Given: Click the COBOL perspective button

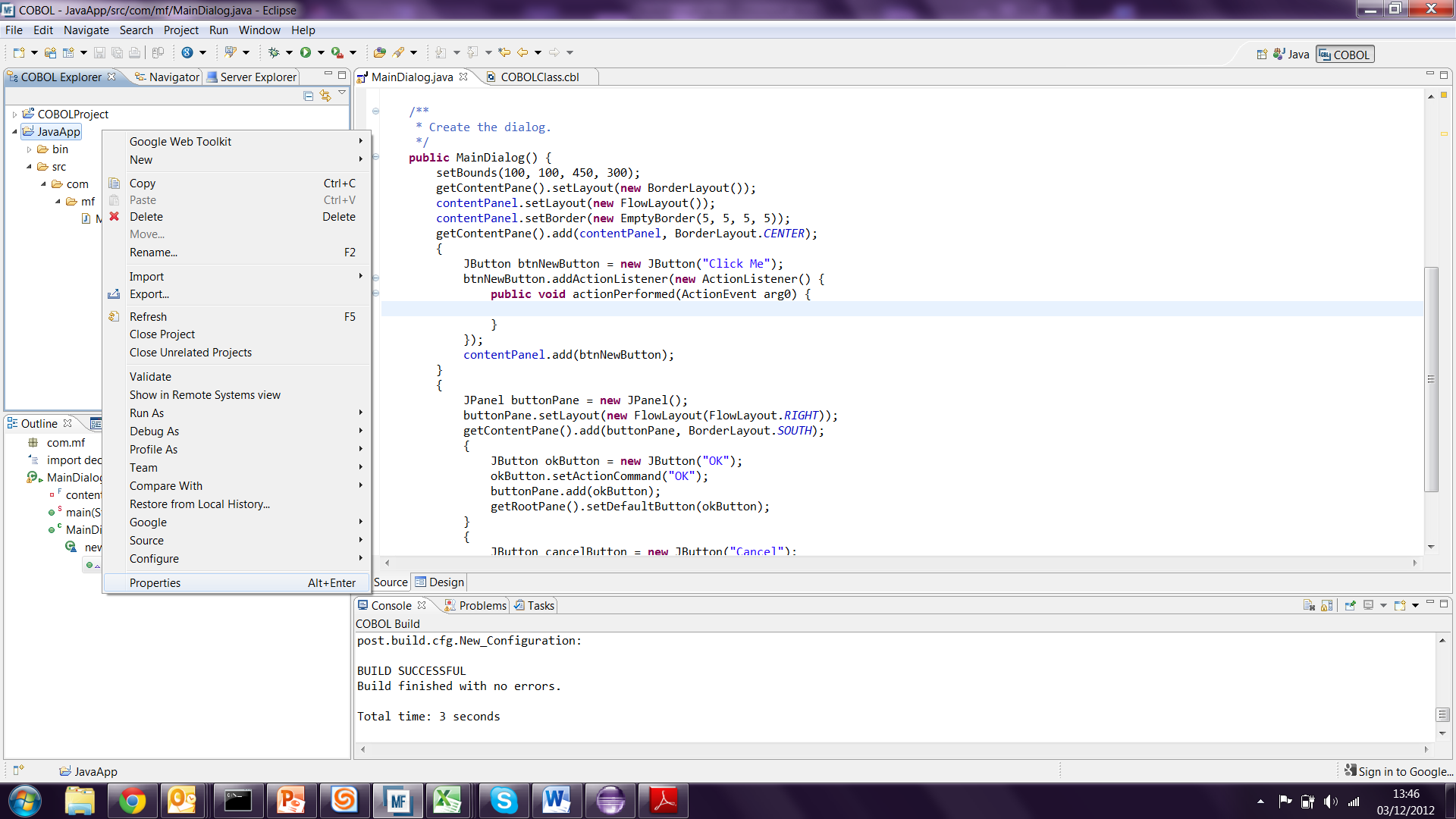Looking at the screenshot, I should [1345, 55].
